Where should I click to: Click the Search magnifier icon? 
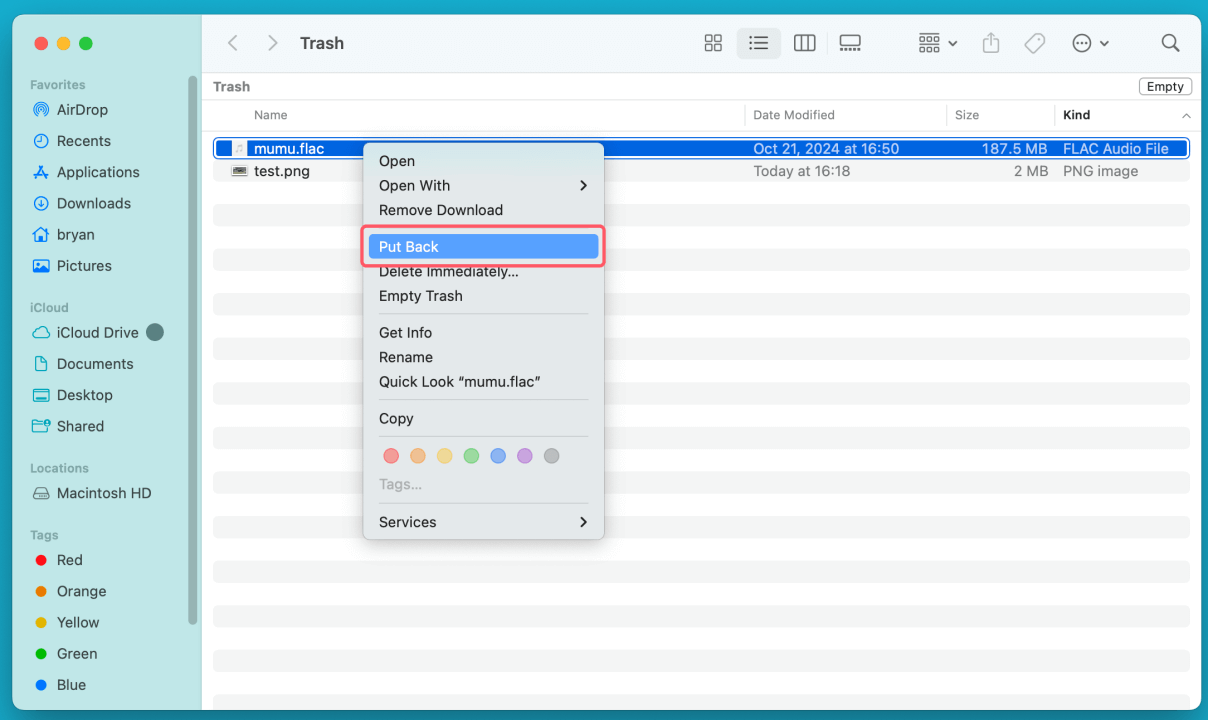(1170, 43)
